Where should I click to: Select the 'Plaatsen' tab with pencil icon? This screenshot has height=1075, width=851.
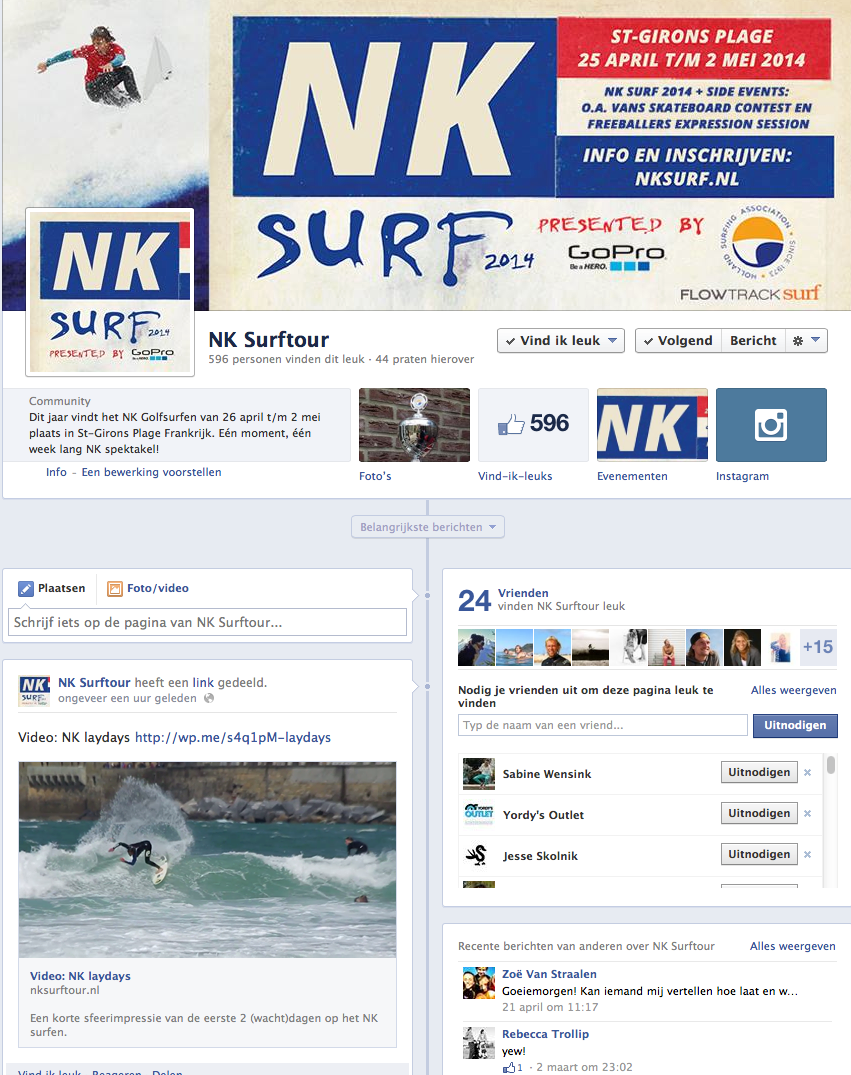[x=52, y=588]
